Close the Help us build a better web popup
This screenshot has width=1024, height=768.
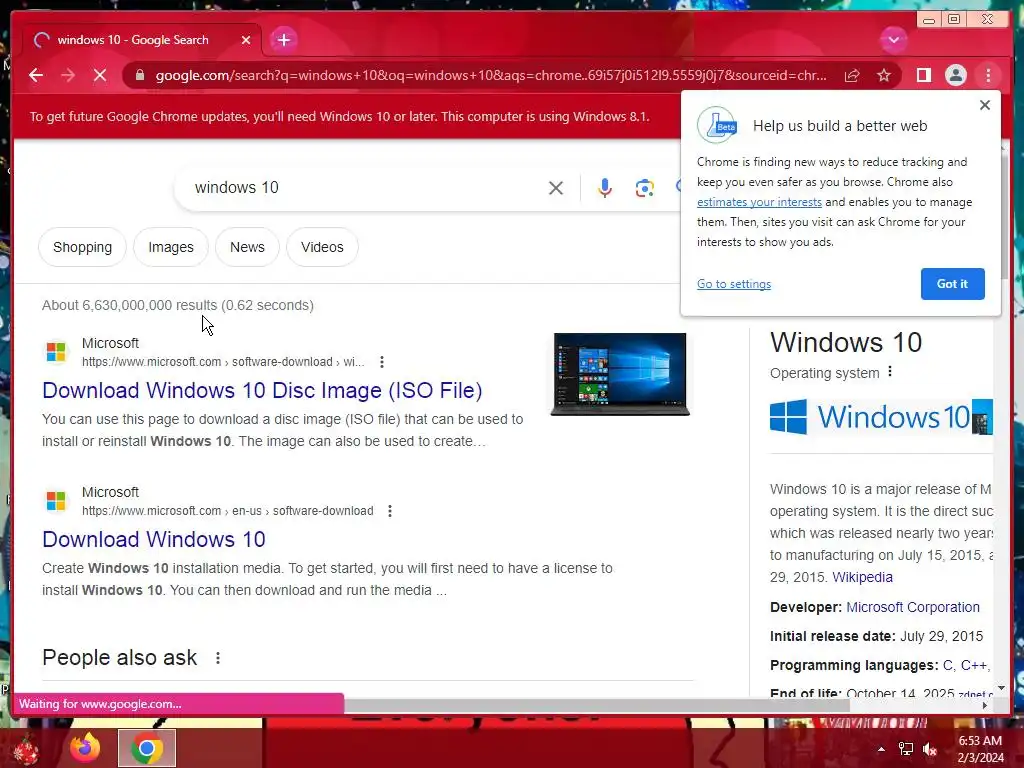(x=985, y=105)
